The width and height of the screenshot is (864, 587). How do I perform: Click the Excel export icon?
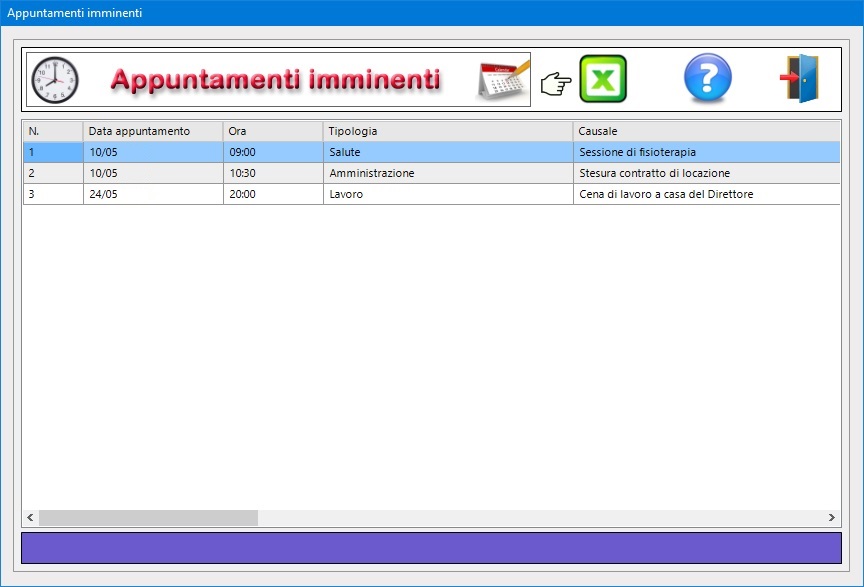[603, 79]
